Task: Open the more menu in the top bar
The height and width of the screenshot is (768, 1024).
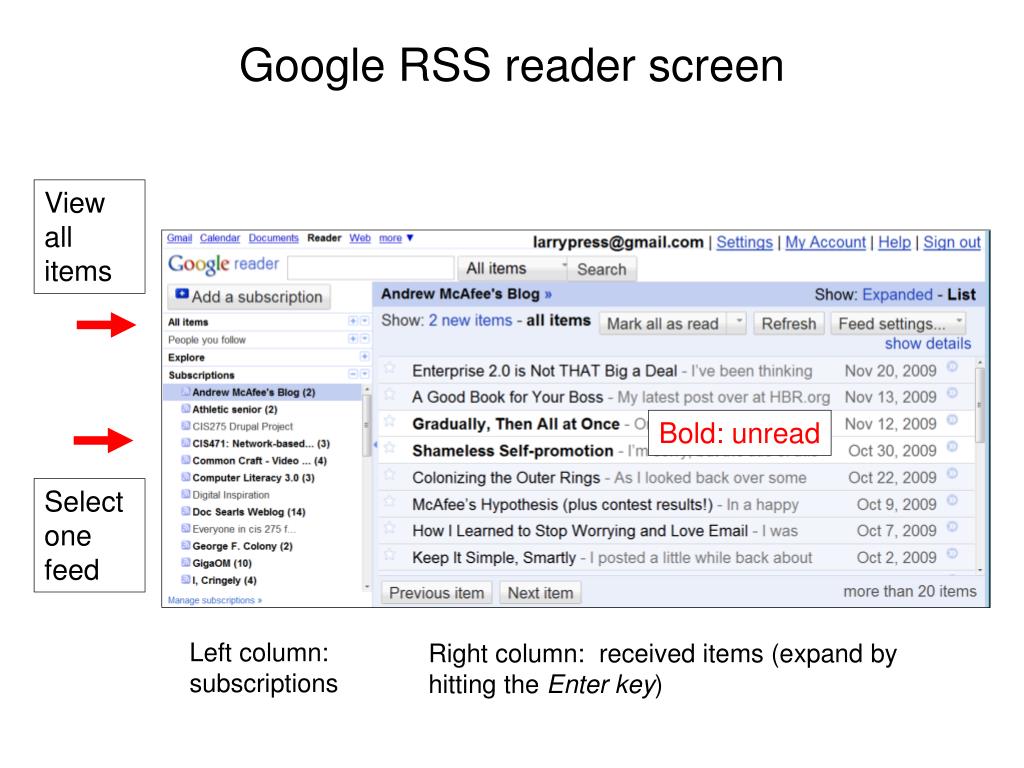Action: tap(396, 238)
